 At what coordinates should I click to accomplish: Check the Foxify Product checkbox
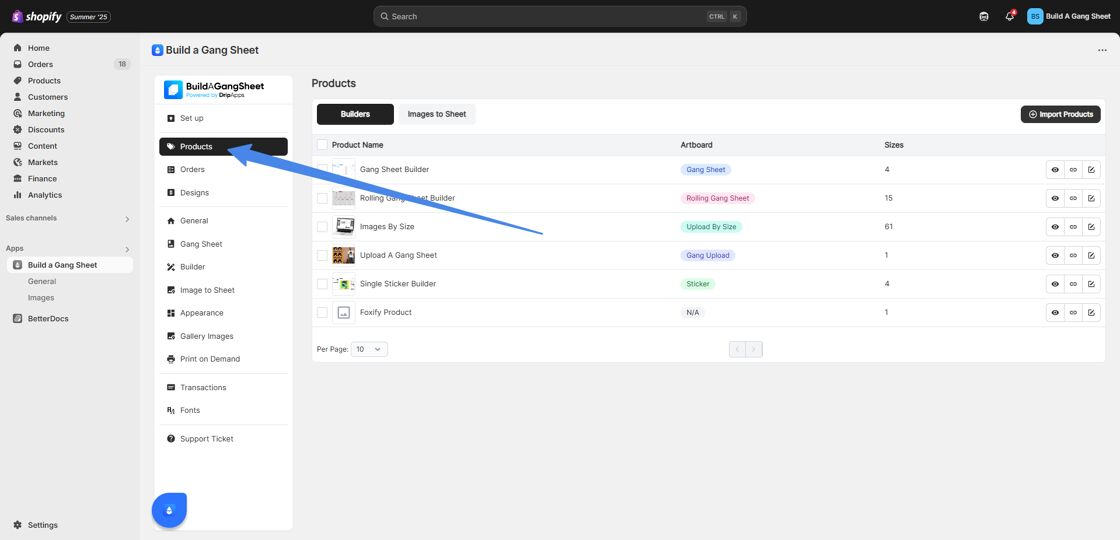[322, 312]
